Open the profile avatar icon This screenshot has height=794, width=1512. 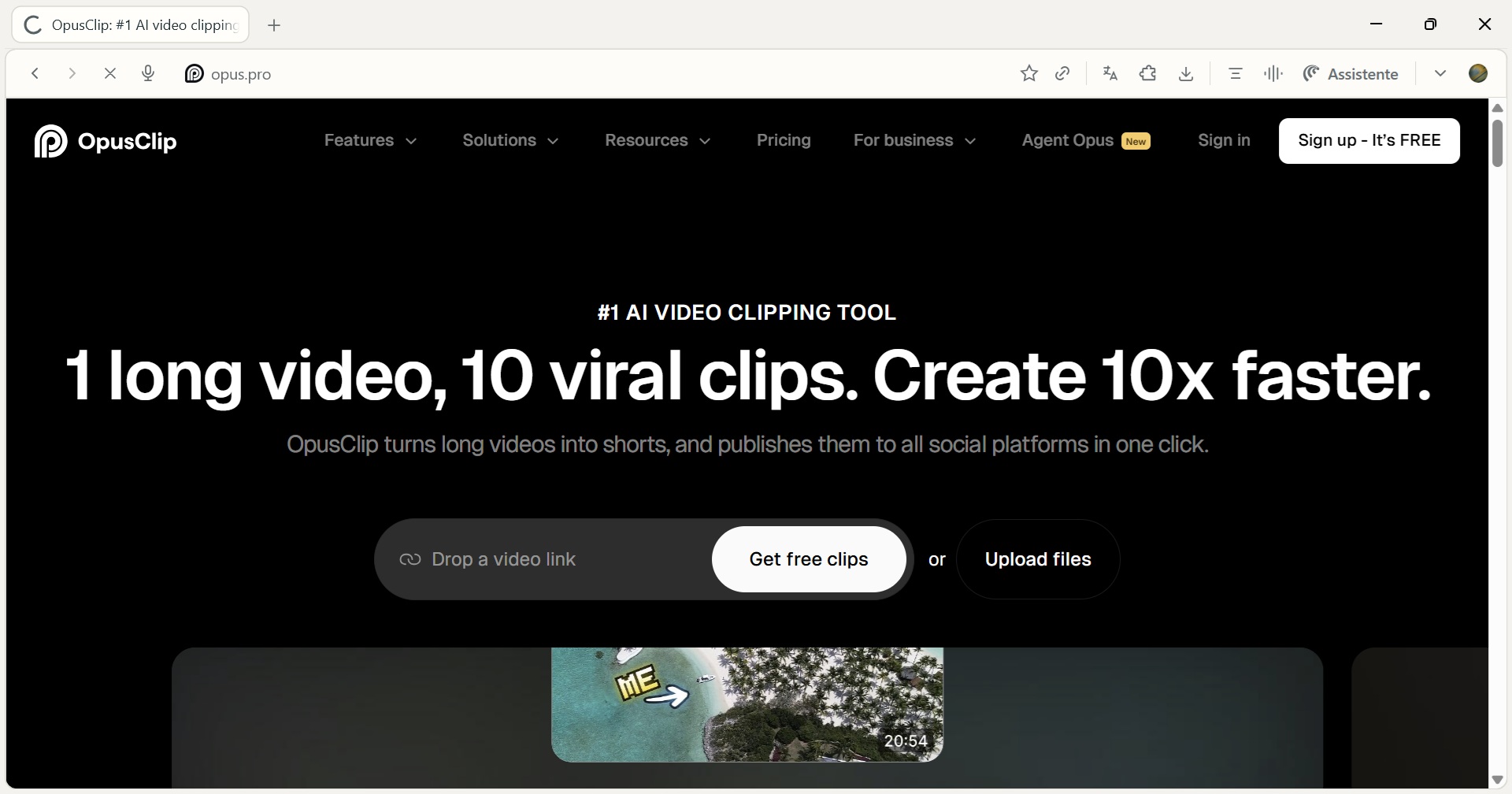[x=1478, y=73]
